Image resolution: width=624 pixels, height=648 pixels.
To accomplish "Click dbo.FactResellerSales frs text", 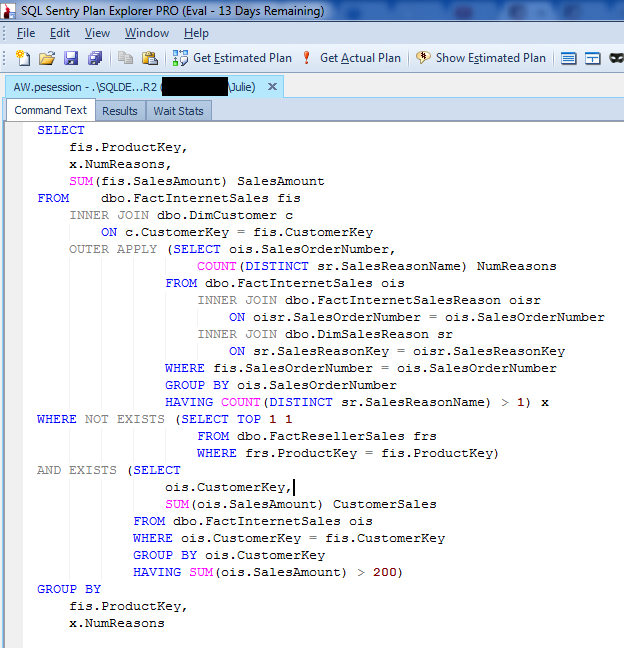I will click(337, 436).
